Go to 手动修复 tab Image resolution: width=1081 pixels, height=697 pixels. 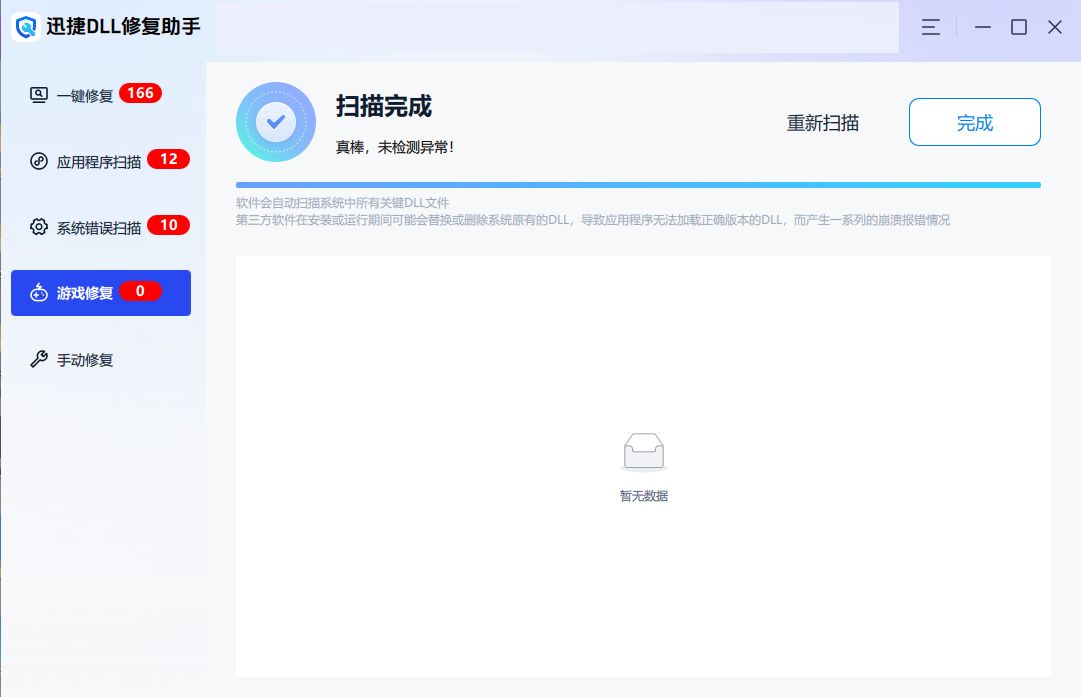101,359
